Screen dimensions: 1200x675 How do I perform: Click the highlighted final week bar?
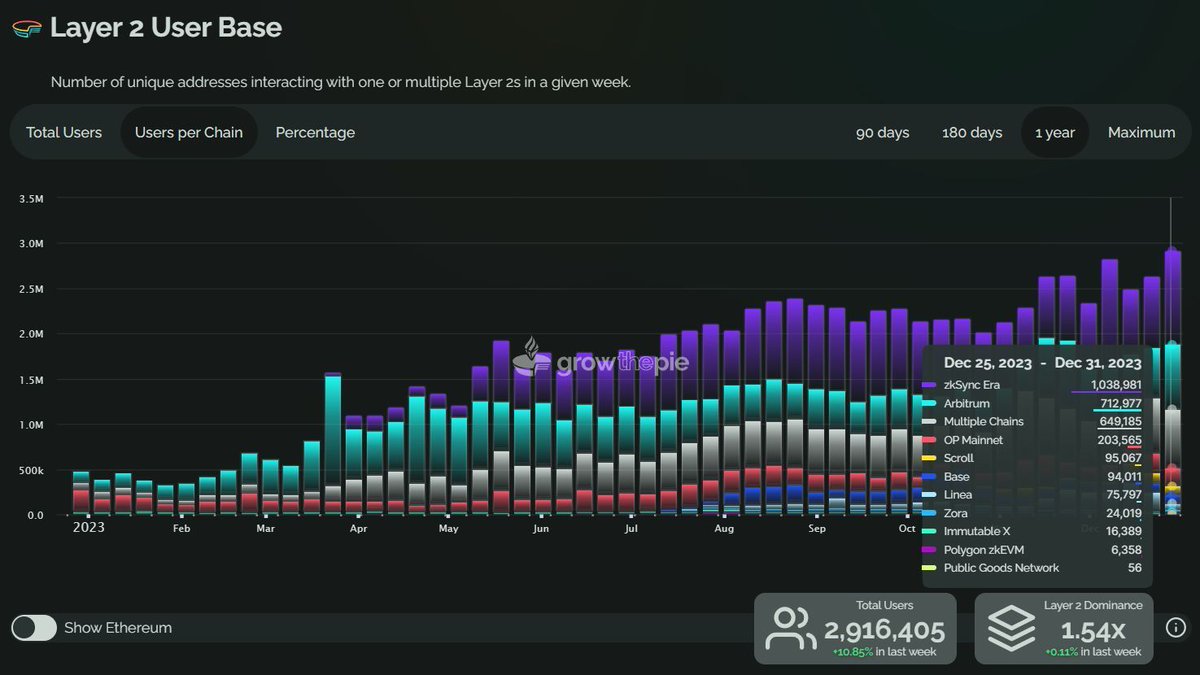(1173, 383)
